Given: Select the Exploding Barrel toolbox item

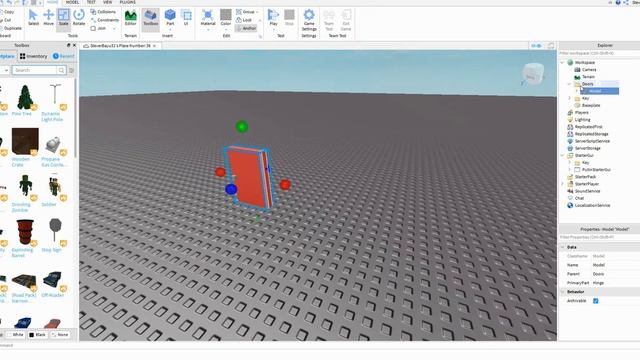Looking at the screenshot, I should point(25,238).
